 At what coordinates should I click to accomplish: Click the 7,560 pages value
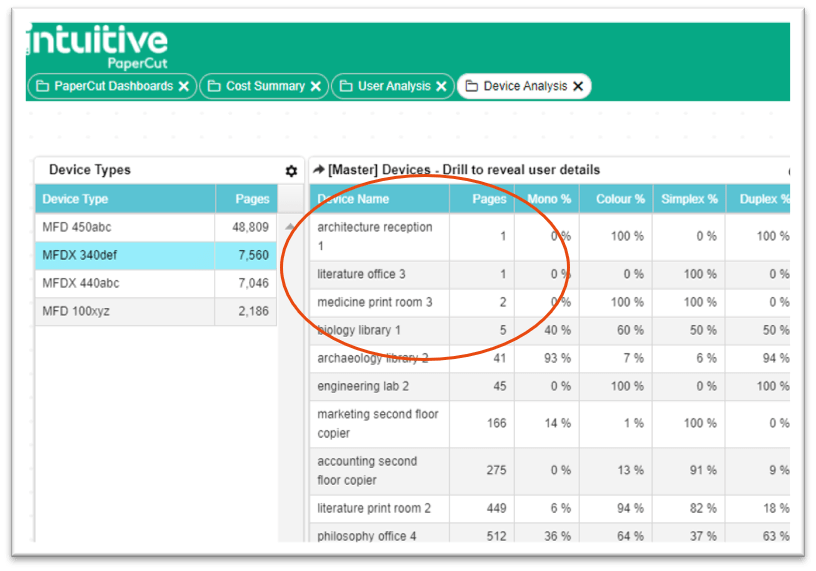[253, 256]
